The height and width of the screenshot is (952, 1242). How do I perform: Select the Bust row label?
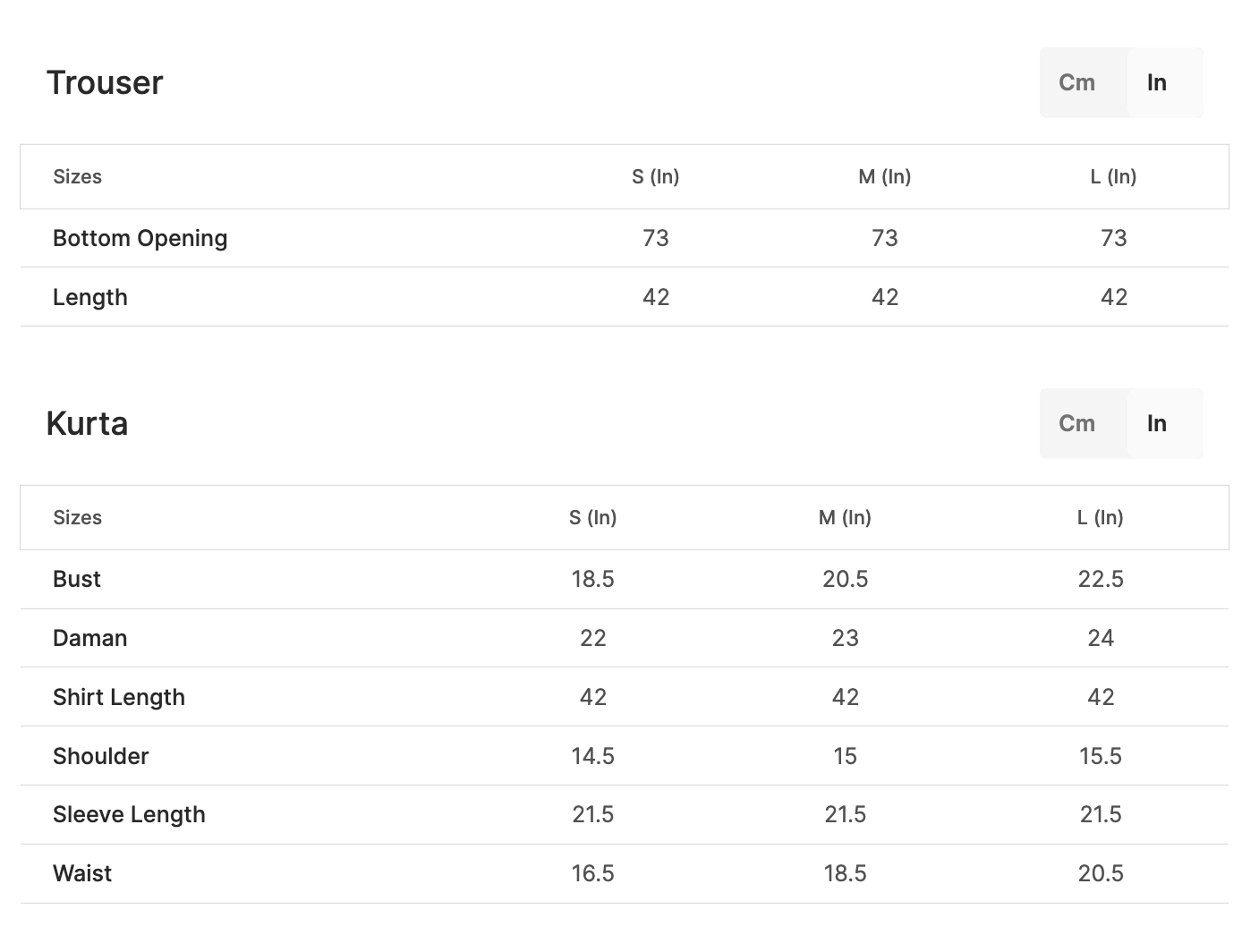point(77,579)
